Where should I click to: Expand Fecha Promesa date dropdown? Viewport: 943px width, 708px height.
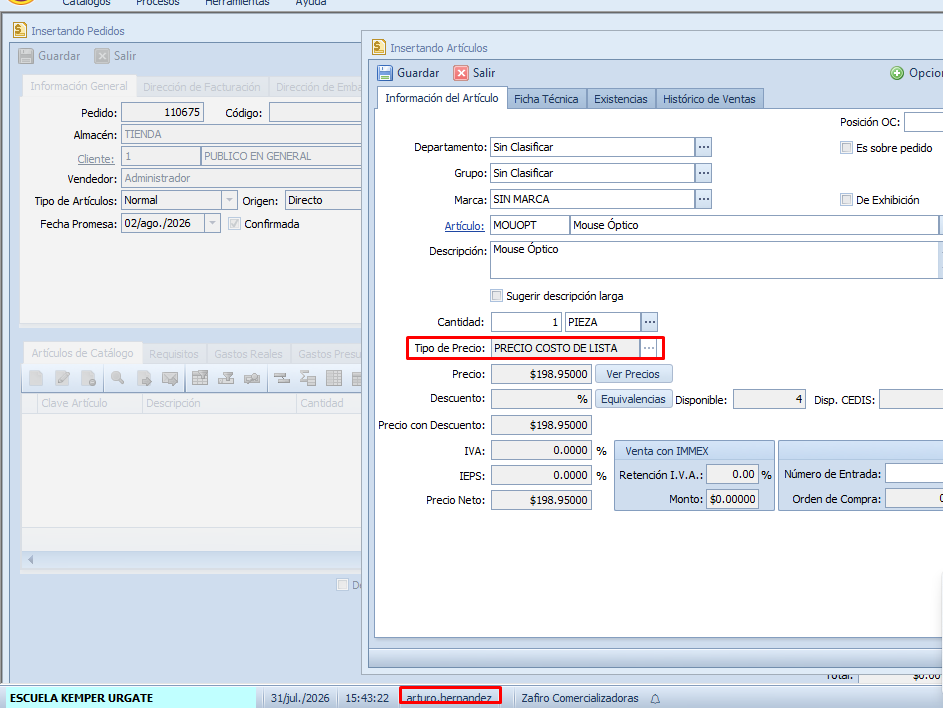(x=212, y=223)
